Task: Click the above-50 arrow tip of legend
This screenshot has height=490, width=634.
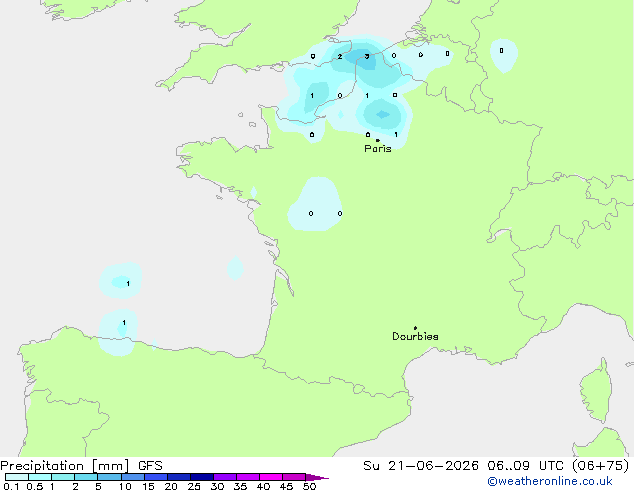Action: coord(317,477)
